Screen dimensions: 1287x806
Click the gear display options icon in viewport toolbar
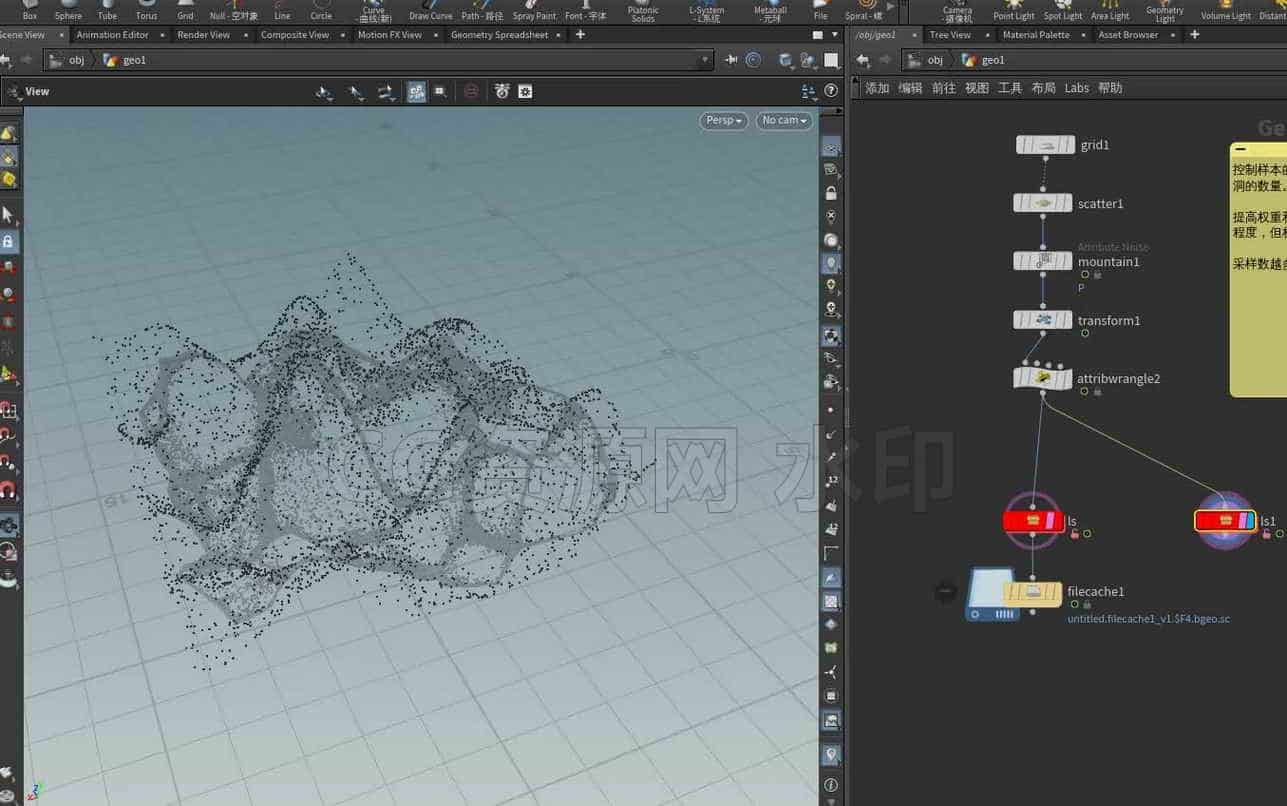[x=525, y=91]
